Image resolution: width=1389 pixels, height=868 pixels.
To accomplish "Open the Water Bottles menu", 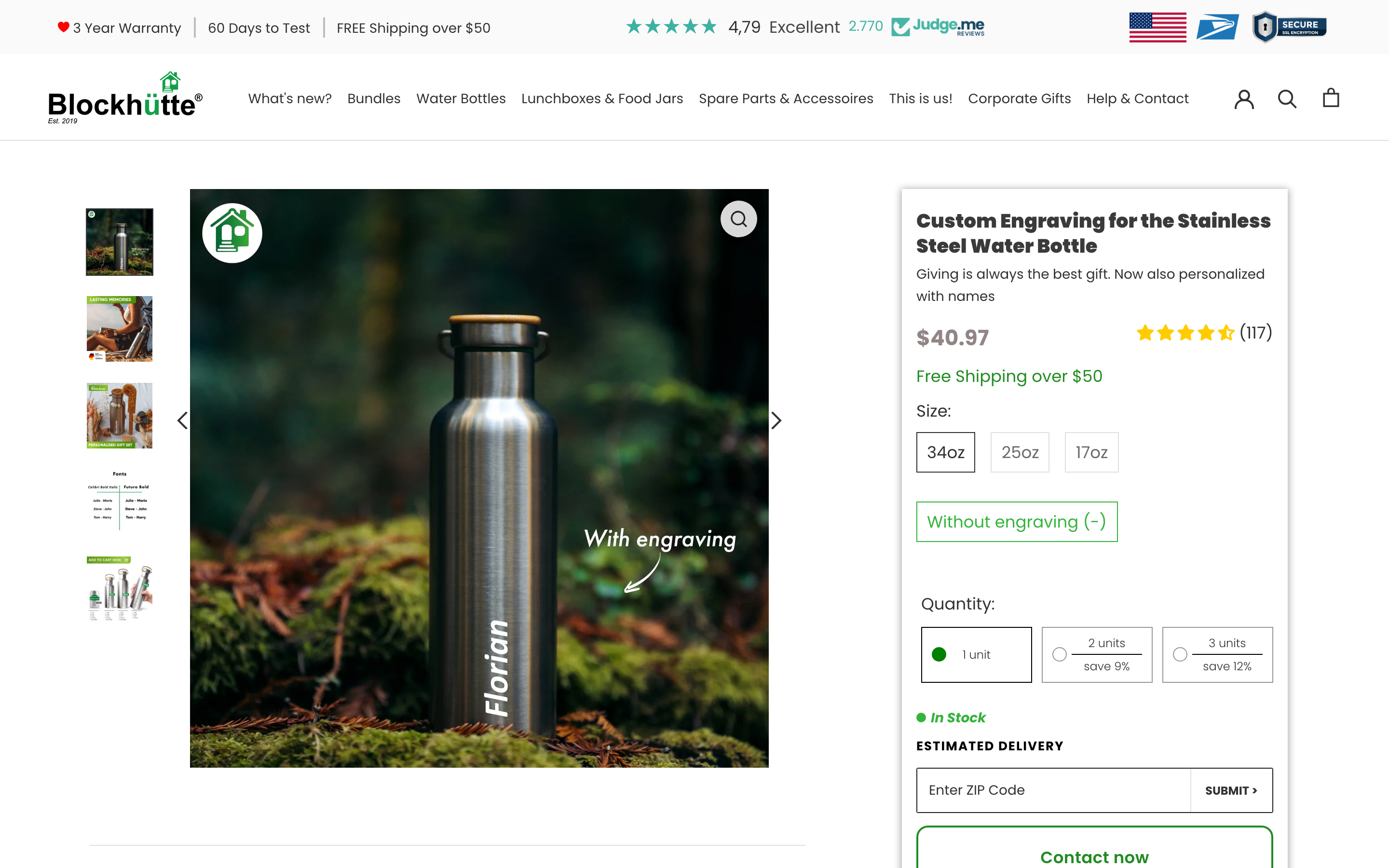I will (461, 99).
